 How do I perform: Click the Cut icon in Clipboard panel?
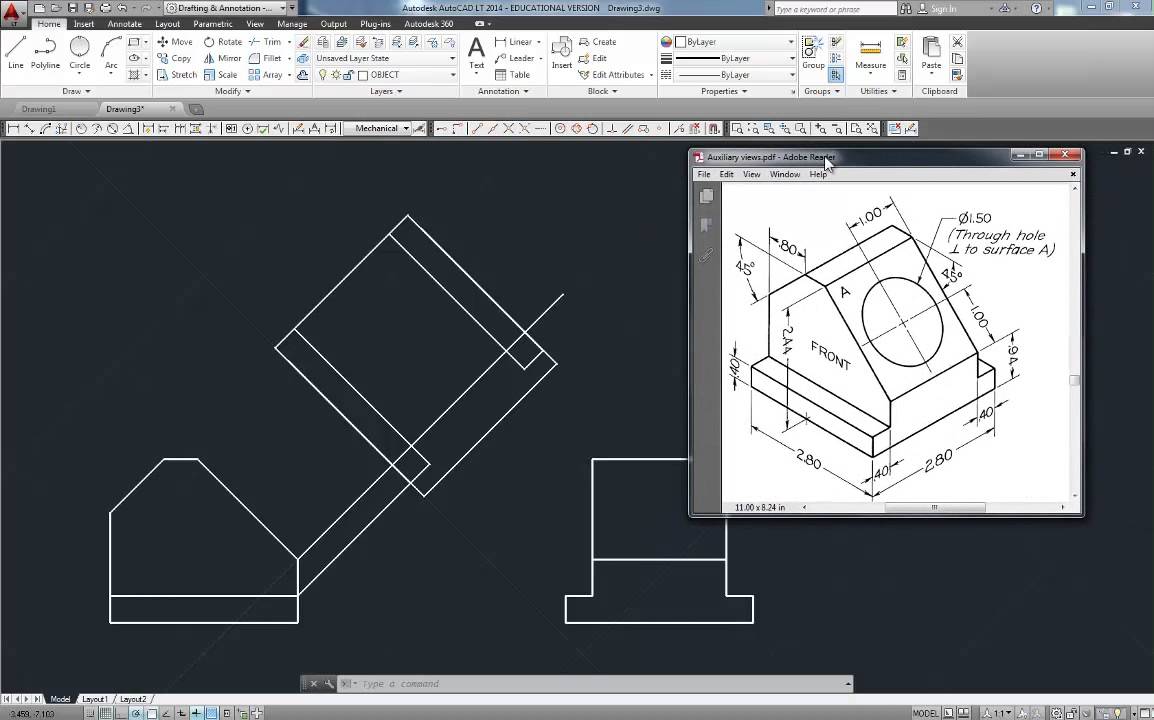click(x=957, y=42)
